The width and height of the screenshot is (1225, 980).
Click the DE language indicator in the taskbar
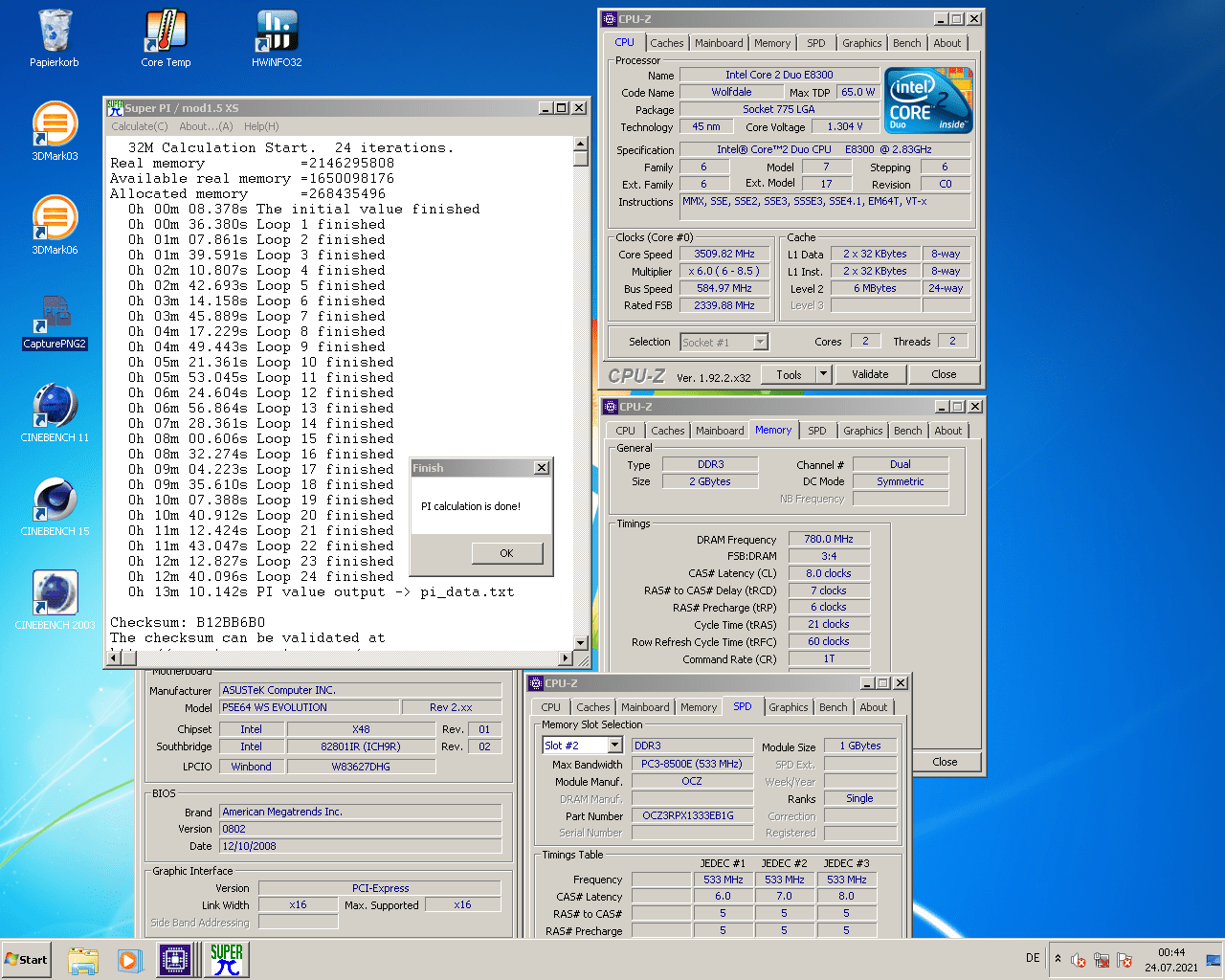pyautogui.click(x=1033, y=958)
